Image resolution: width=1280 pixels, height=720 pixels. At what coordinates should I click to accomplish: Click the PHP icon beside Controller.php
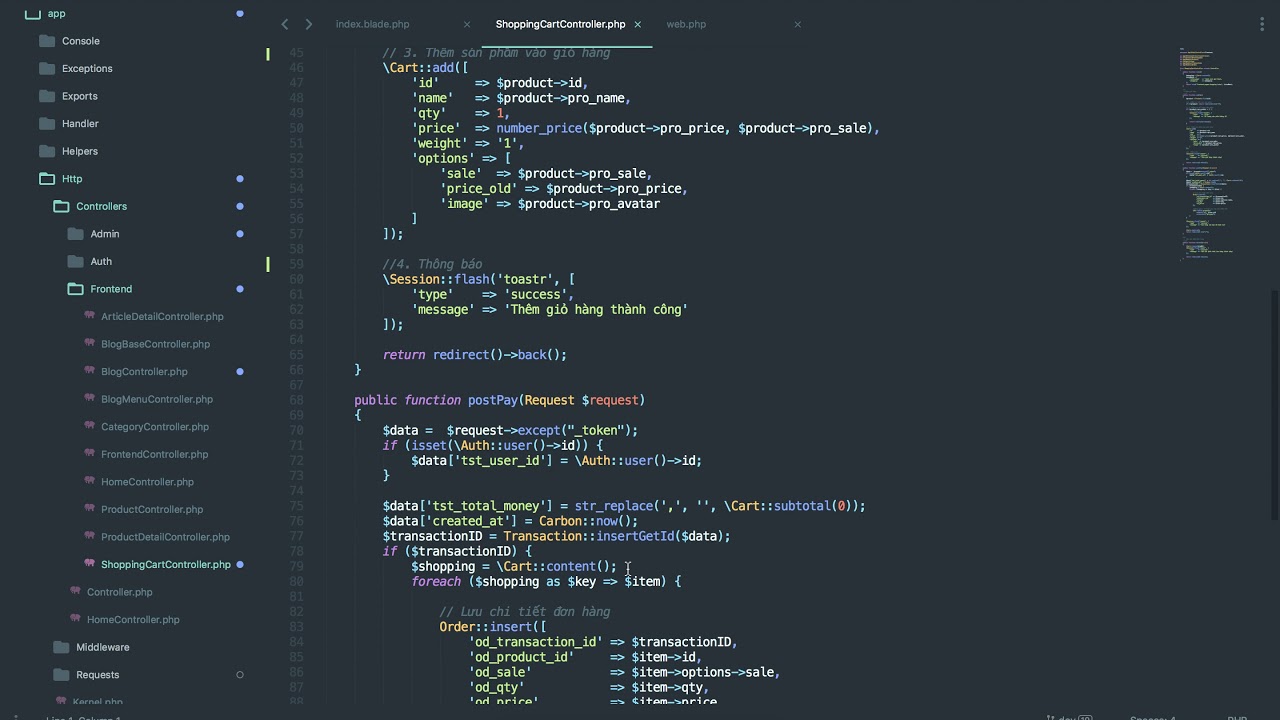click(76, 592)
